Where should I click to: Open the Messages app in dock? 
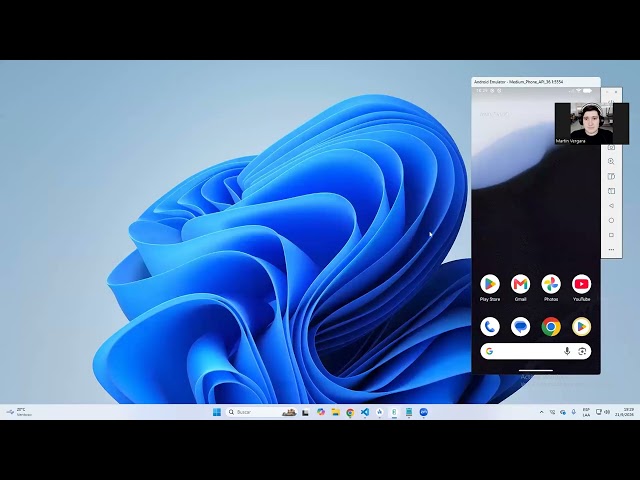point(520,327)
